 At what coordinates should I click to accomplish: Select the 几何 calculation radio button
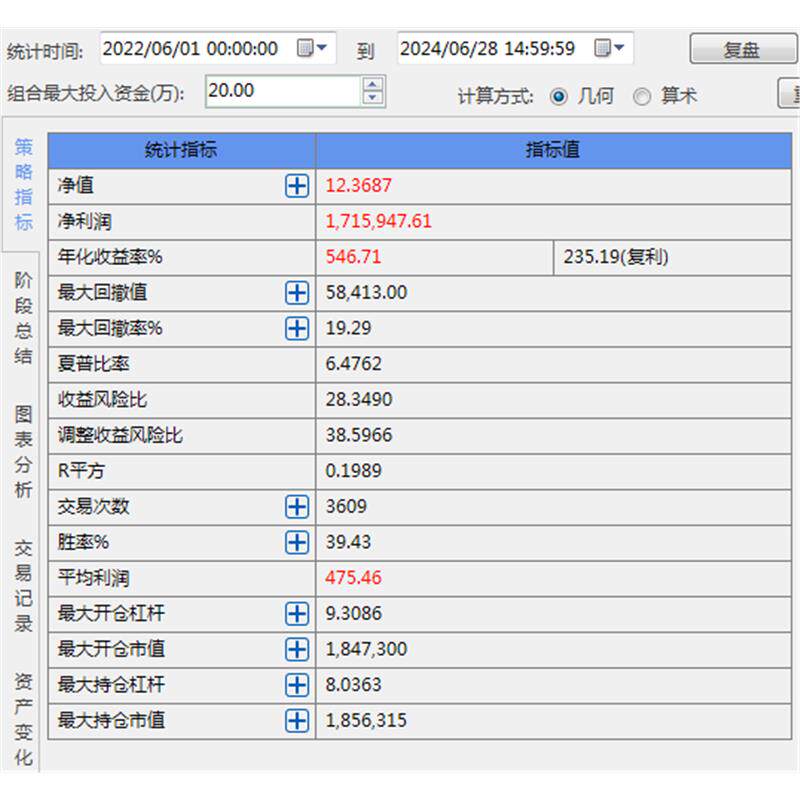(559, 96)
